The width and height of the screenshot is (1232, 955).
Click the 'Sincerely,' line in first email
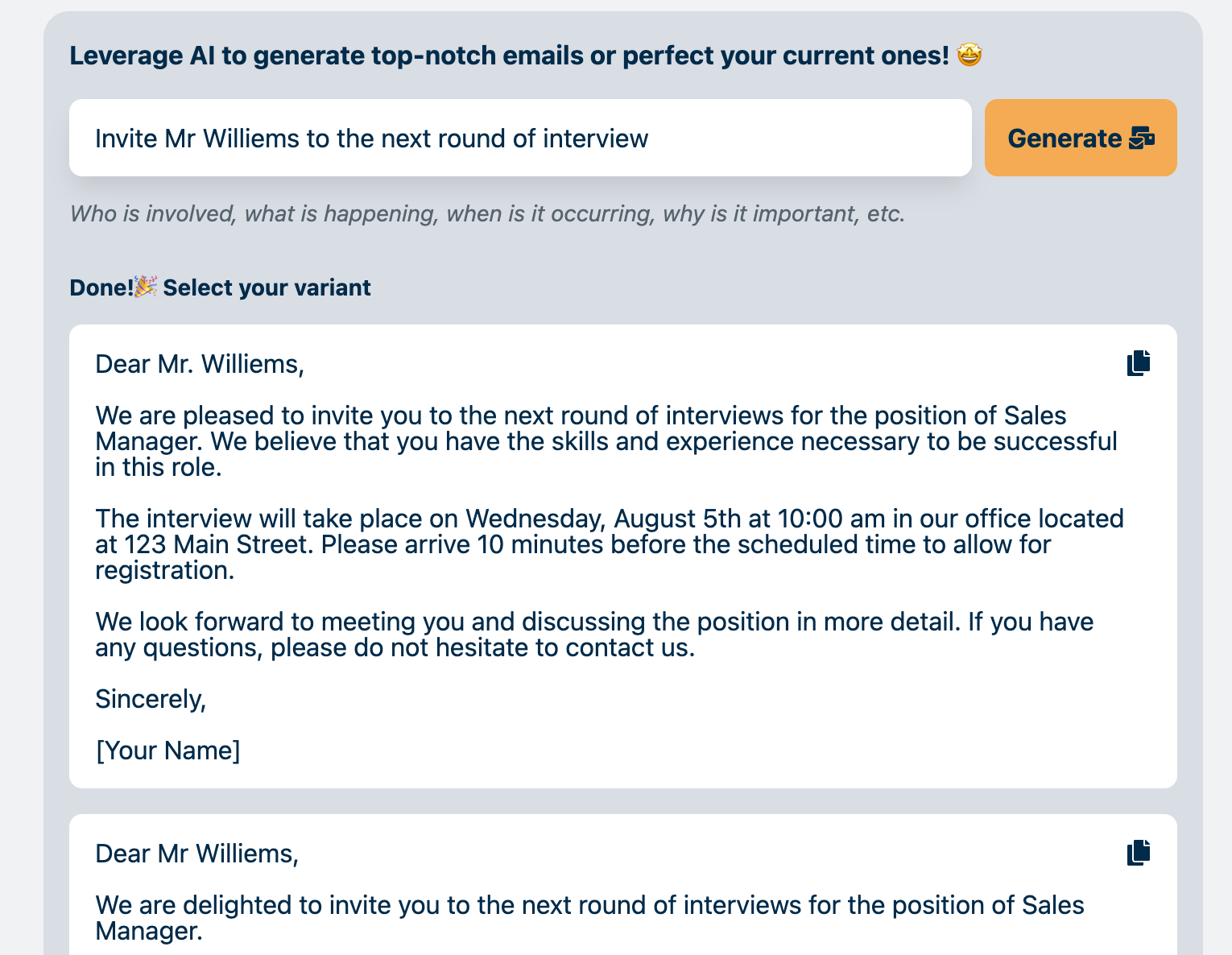tap(151, 699)
